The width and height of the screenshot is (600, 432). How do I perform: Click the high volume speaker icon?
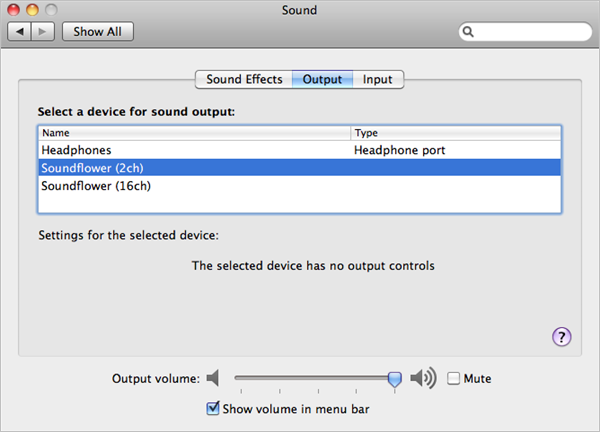[x=425, y=378]
